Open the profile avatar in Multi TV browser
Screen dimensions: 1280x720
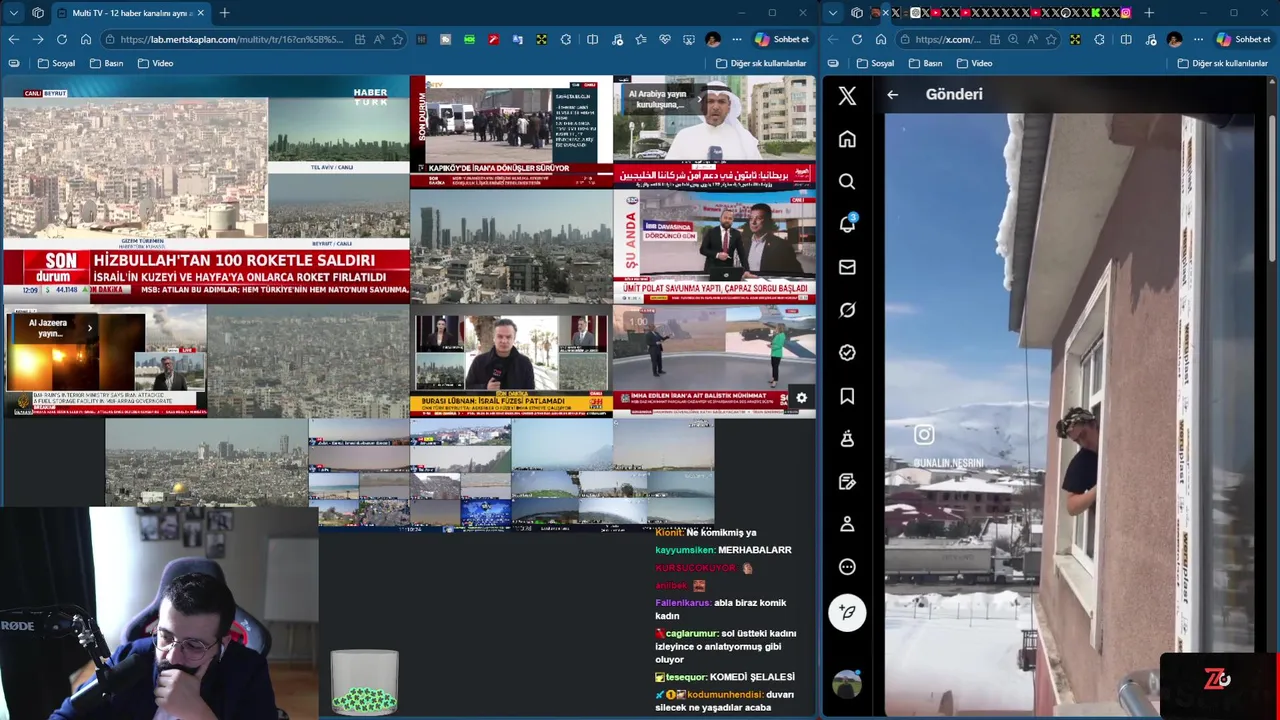(x=713, y=40)
